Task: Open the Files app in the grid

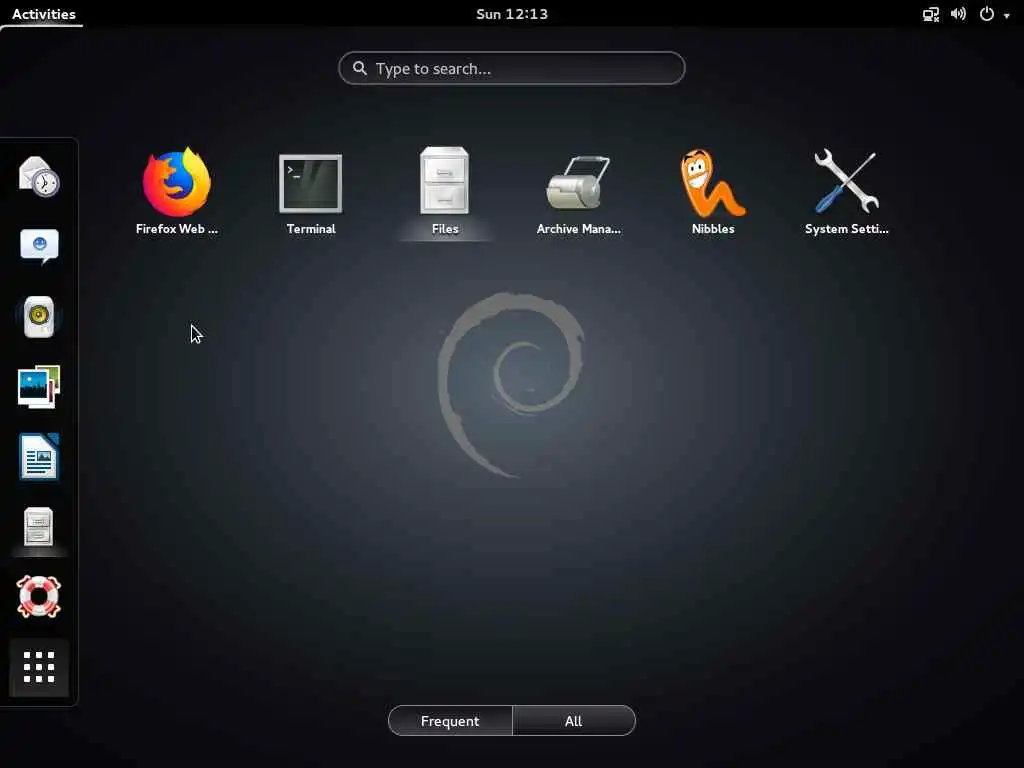Action: 445,191
